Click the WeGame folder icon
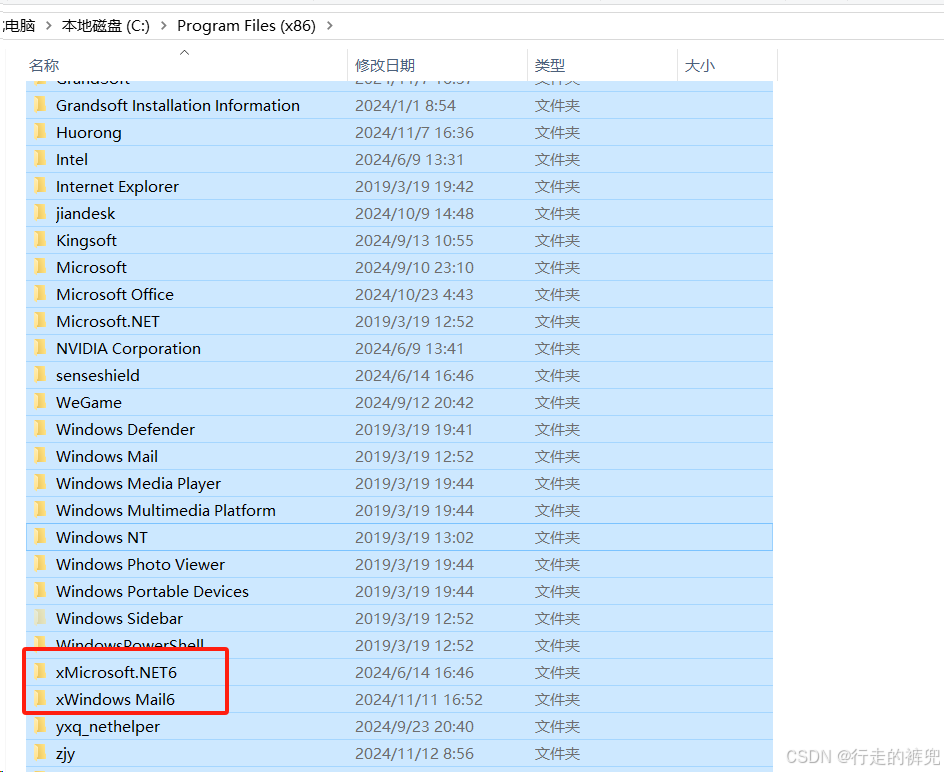 40,402
